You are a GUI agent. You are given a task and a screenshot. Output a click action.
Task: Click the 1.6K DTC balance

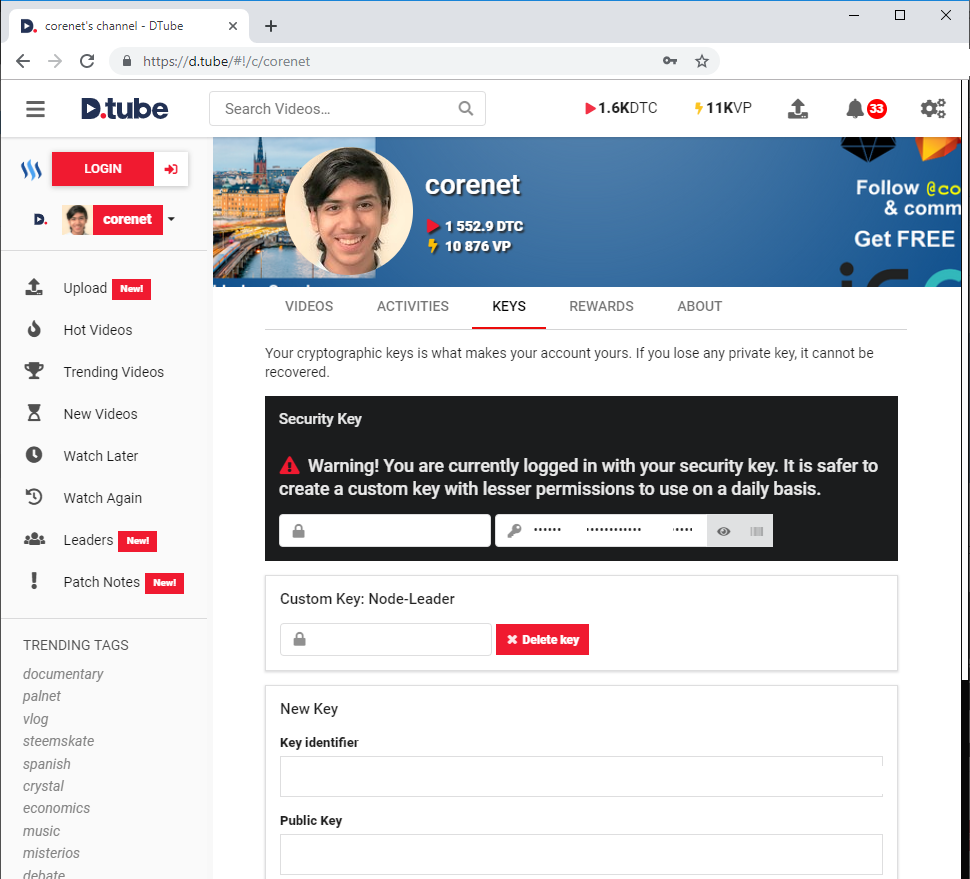click(x=620, y=108)
